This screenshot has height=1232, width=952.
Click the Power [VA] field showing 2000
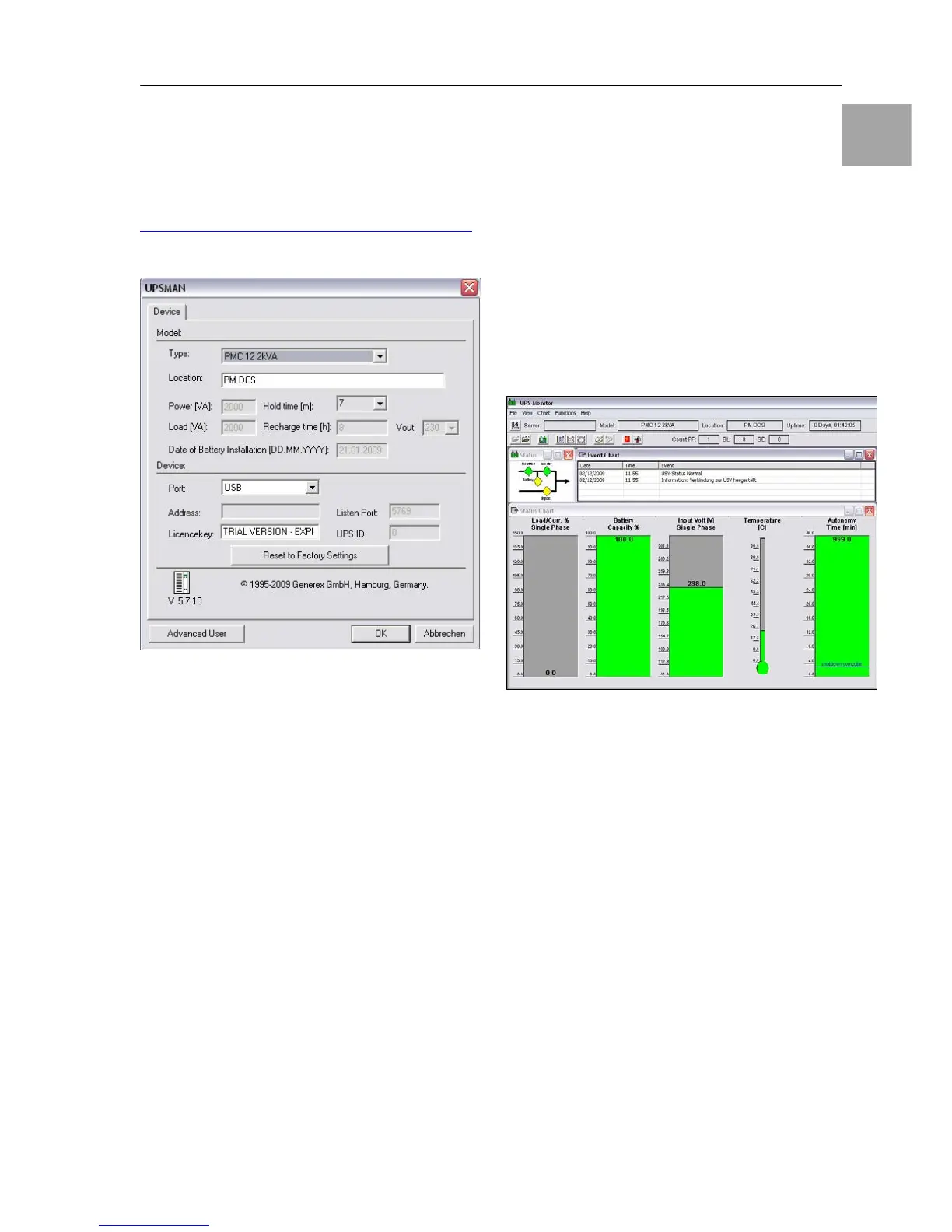coord(238,407)
